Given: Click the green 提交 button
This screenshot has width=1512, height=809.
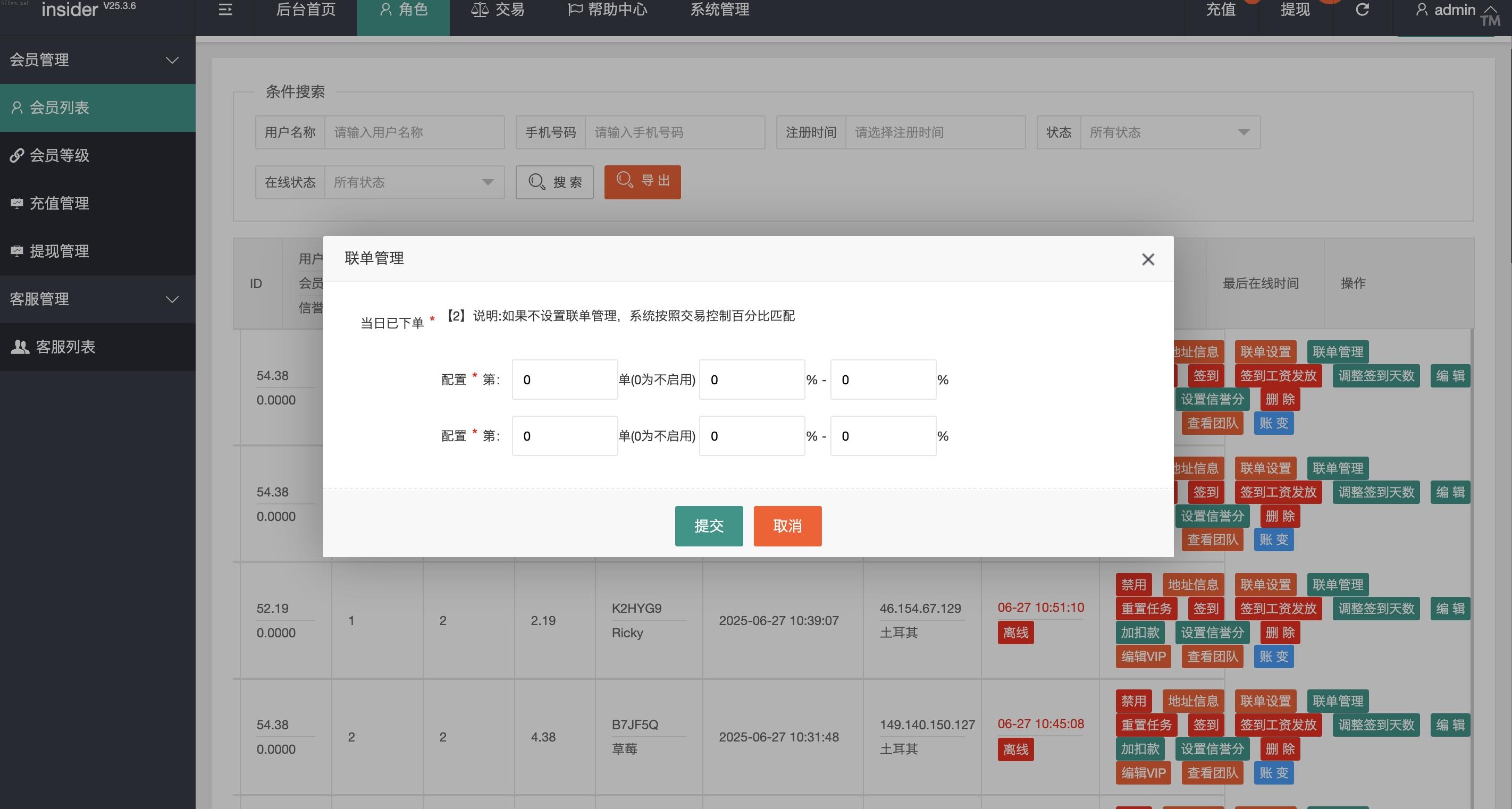Looking at the screenshot, I should pyautogui.click(x=709, y=526).
